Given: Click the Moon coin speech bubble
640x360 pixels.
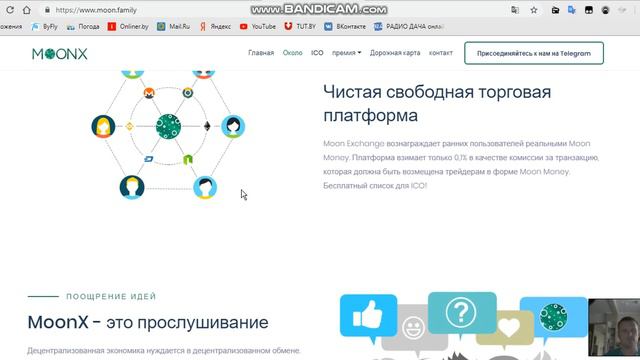Looking at the screenshot, I should pos(554,317).
